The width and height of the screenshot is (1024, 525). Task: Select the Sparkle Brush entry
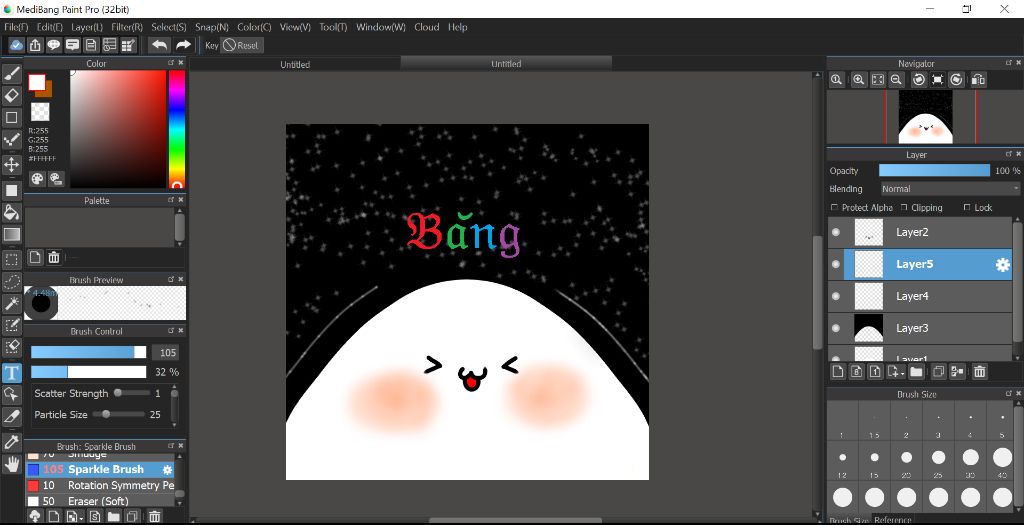(99, 469)
